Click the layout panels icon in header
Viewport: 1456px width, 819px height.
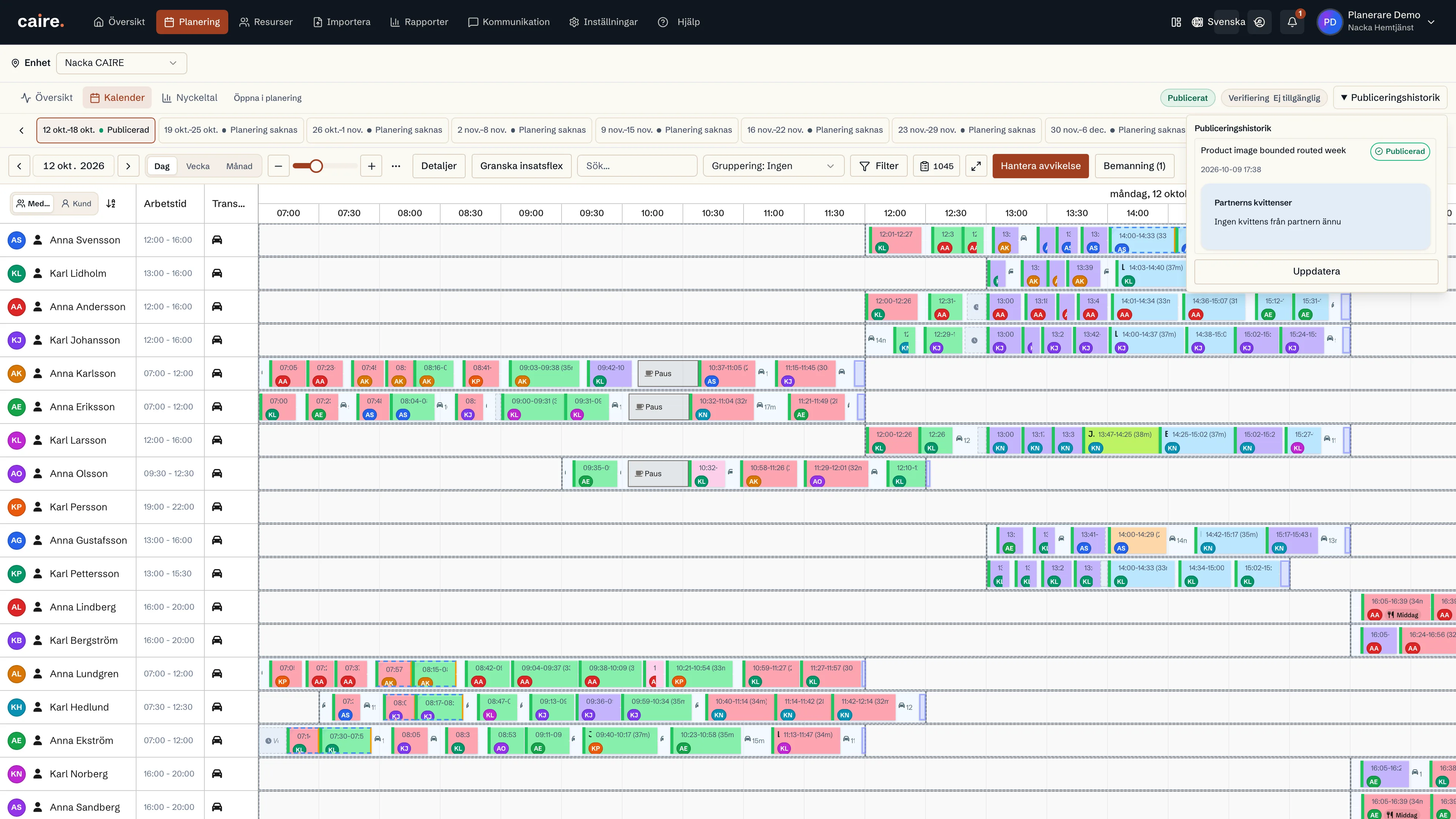(1176, 22)
